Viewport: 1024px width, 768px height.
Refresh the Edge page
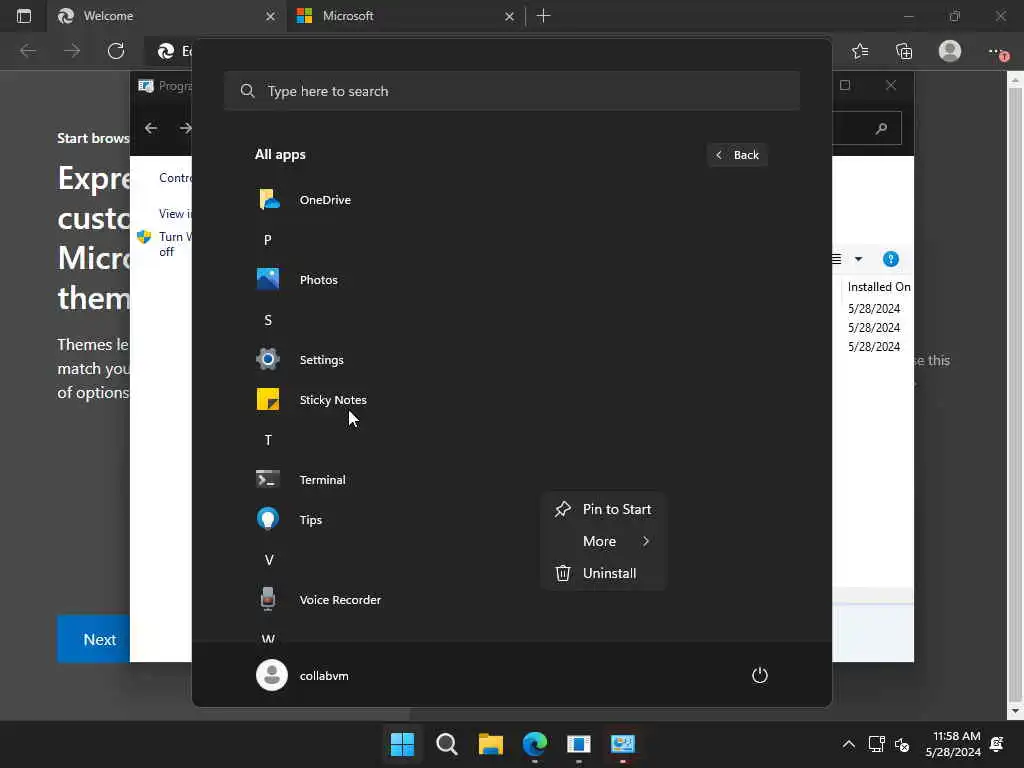[116, 51]
